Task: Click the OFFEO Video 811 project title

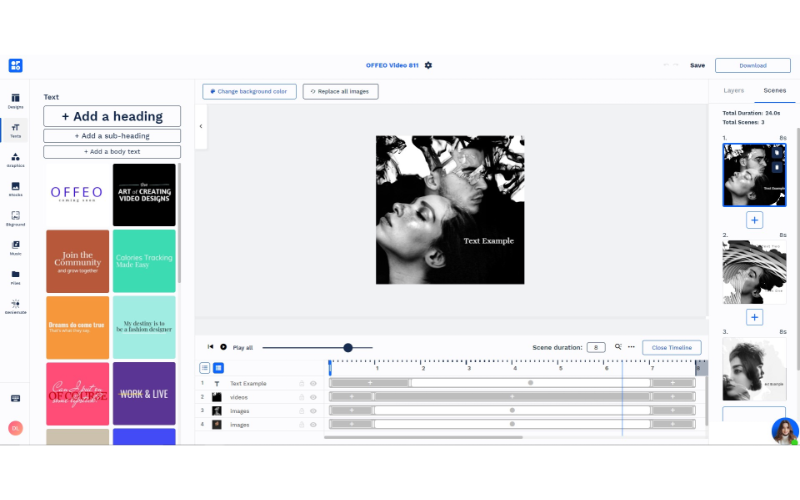Action: tap(392, 65)
